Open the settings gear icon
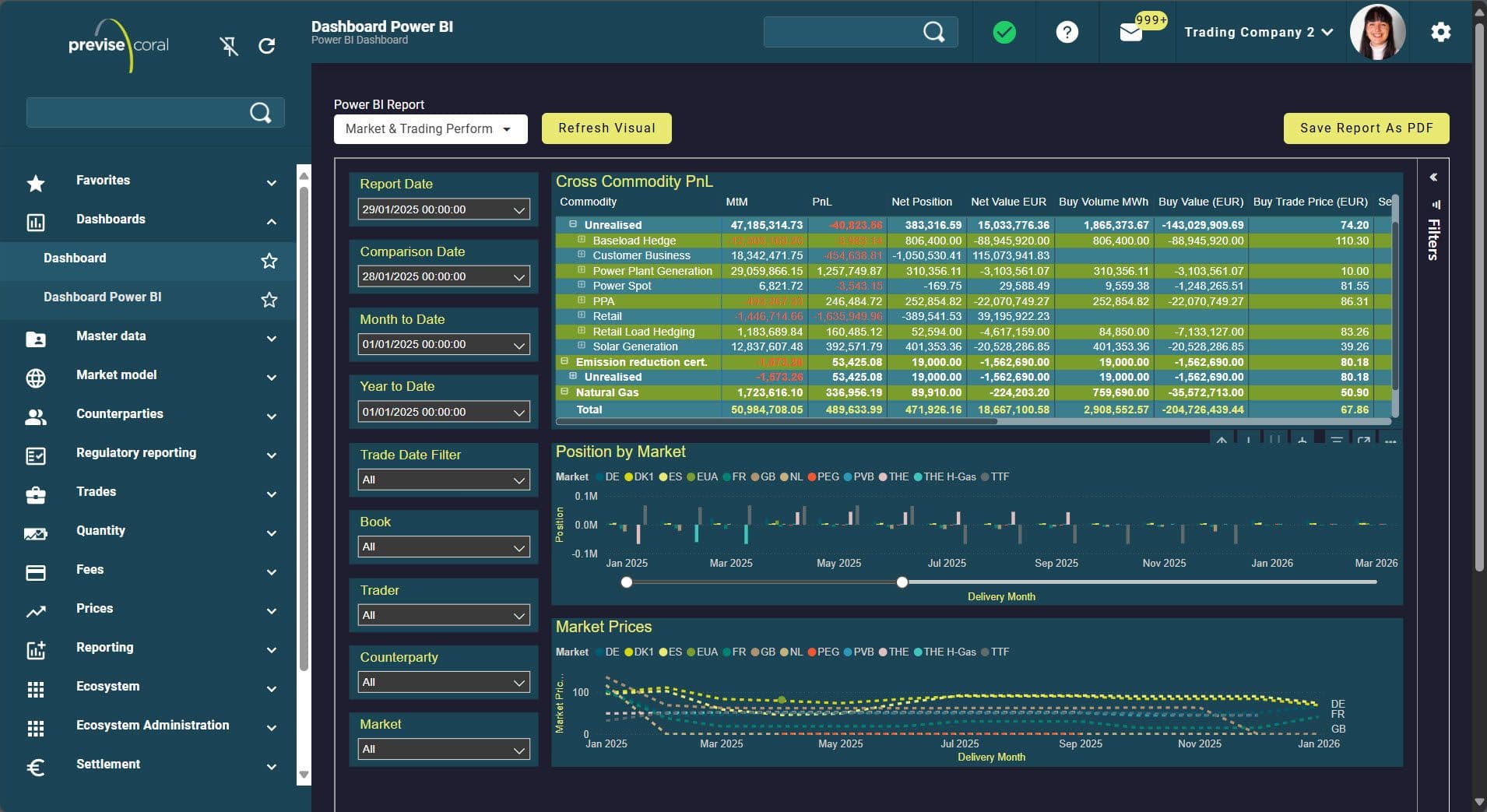 tap(1440, 32)
